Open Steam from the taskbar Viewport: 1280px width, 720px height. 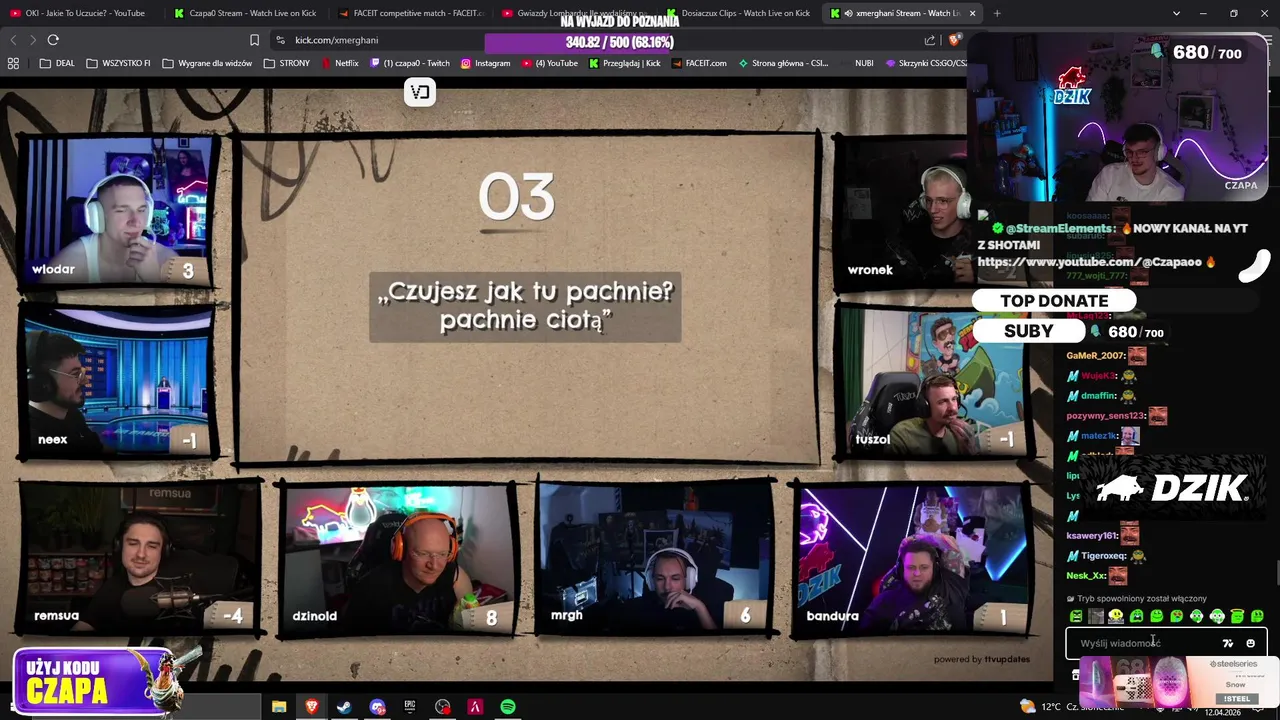tap(344, 707)
